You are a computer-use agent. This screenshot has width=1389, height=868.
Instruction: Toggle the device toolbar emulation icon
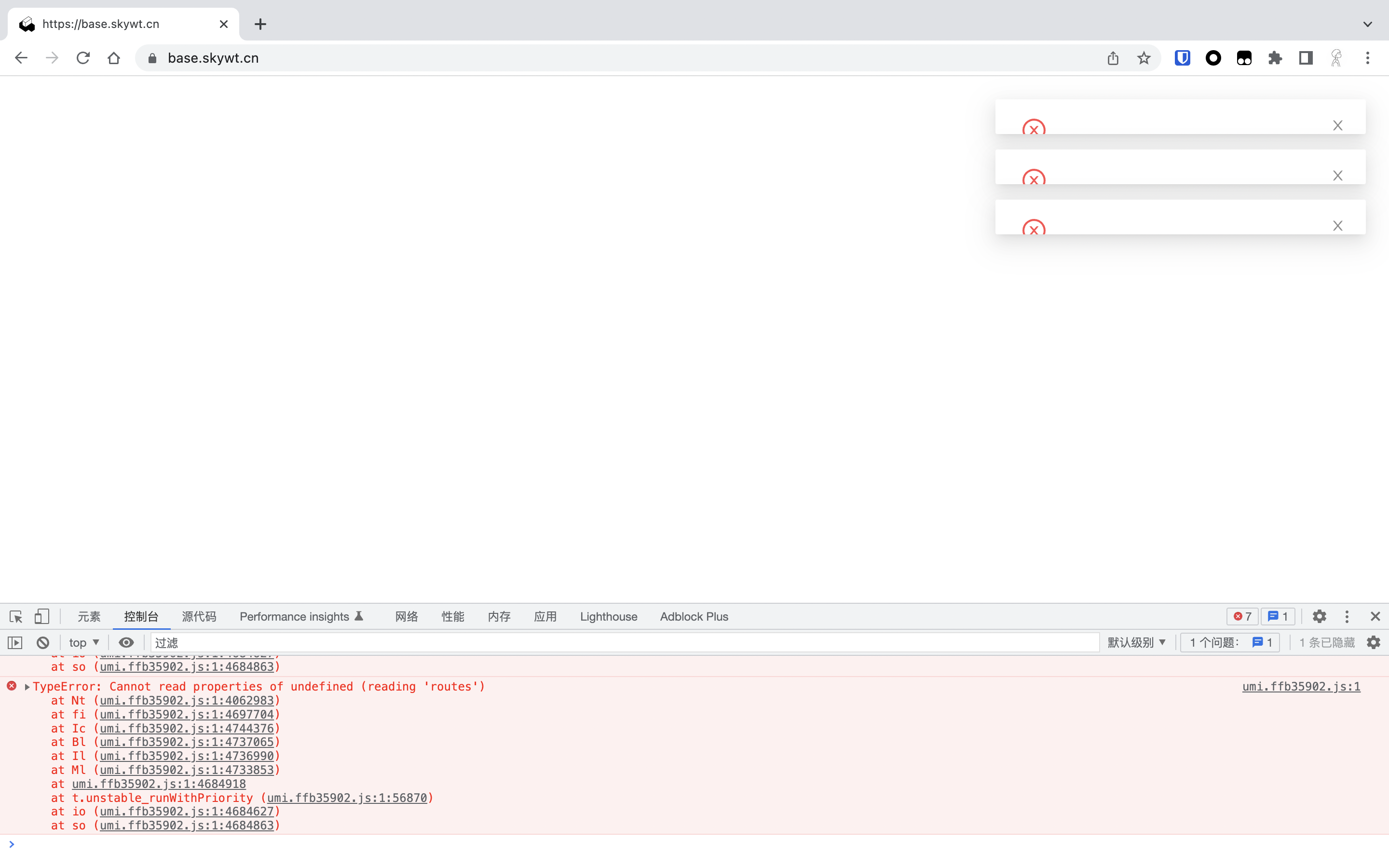point(42,617)
